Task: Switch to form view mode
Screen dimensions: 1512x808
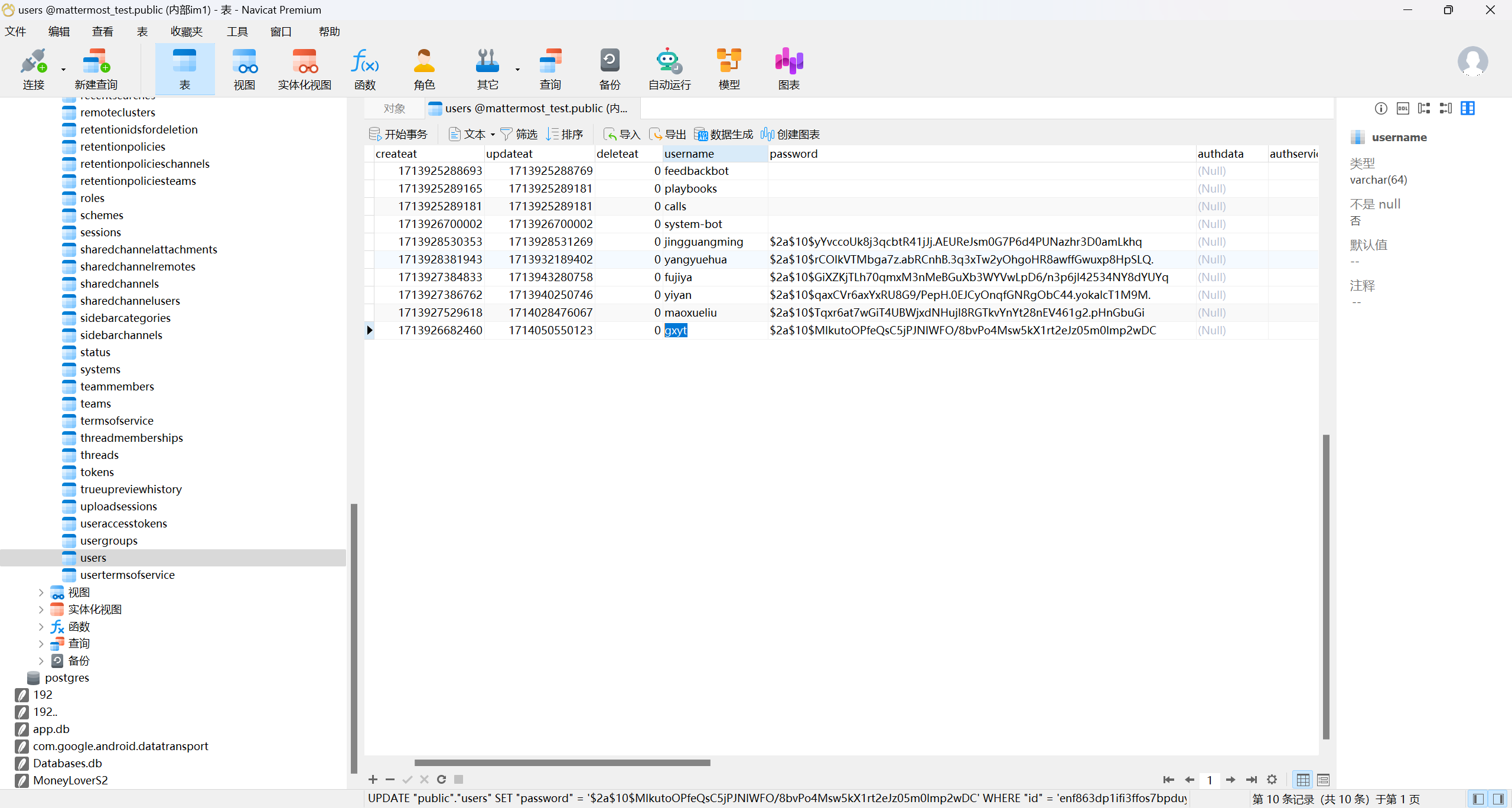Action: point(1324,780)
